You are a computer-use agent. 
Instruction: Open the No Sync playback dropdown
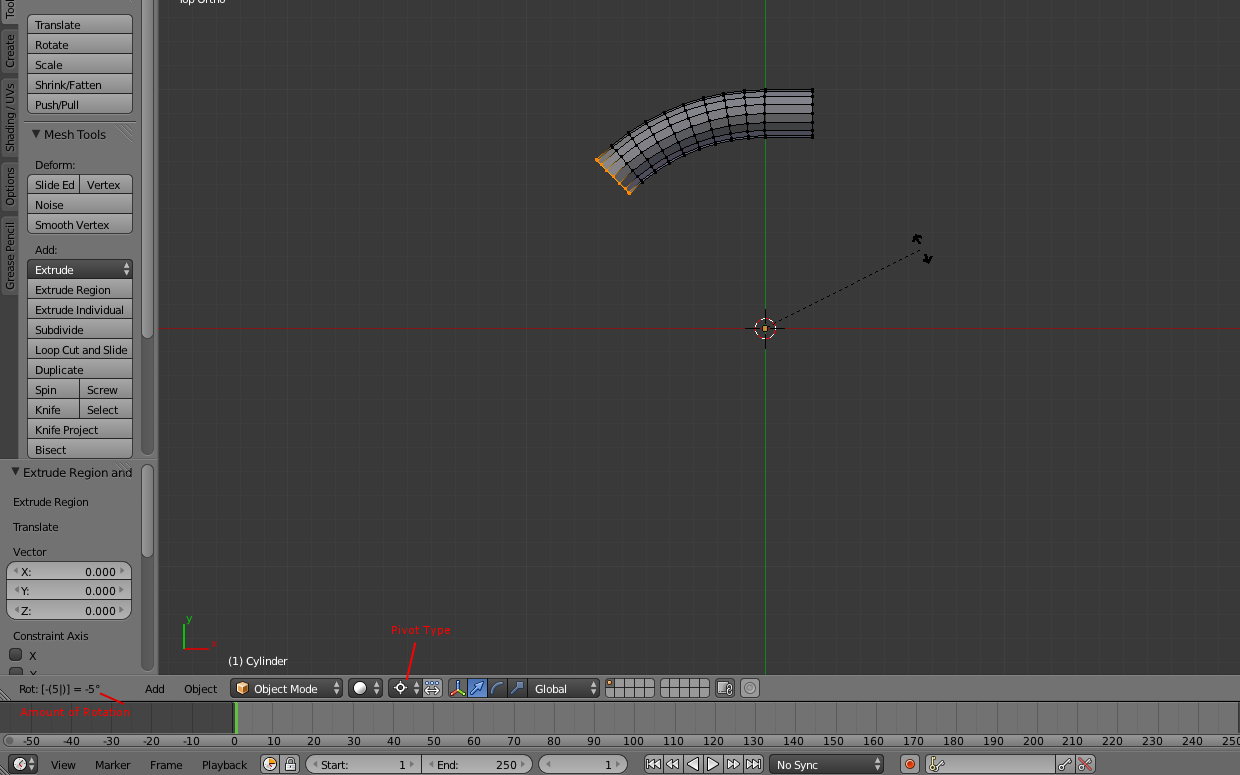coord(826,764)
